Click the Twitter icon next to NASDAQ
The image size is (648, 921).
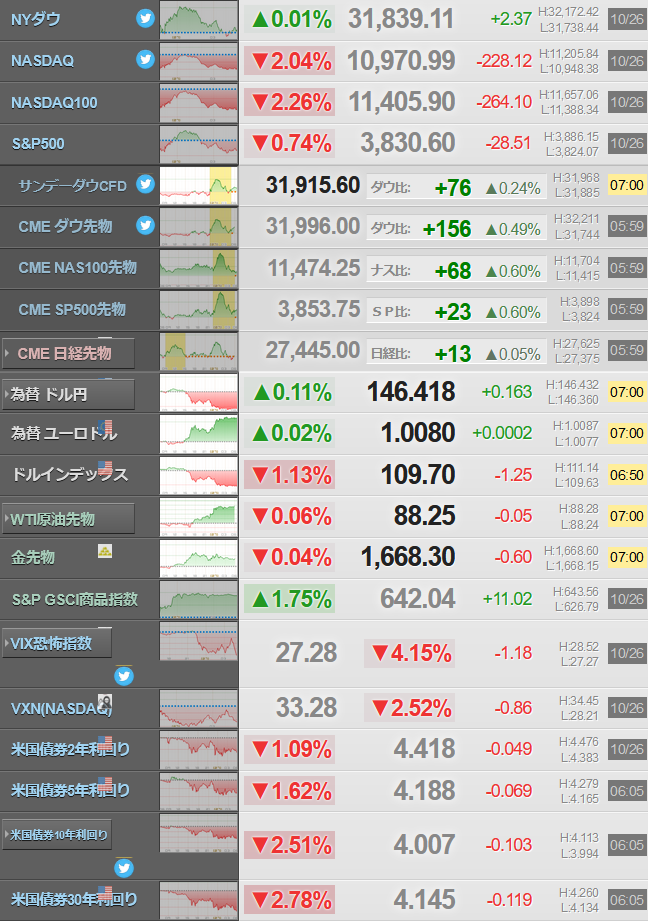tap(145, 59)
